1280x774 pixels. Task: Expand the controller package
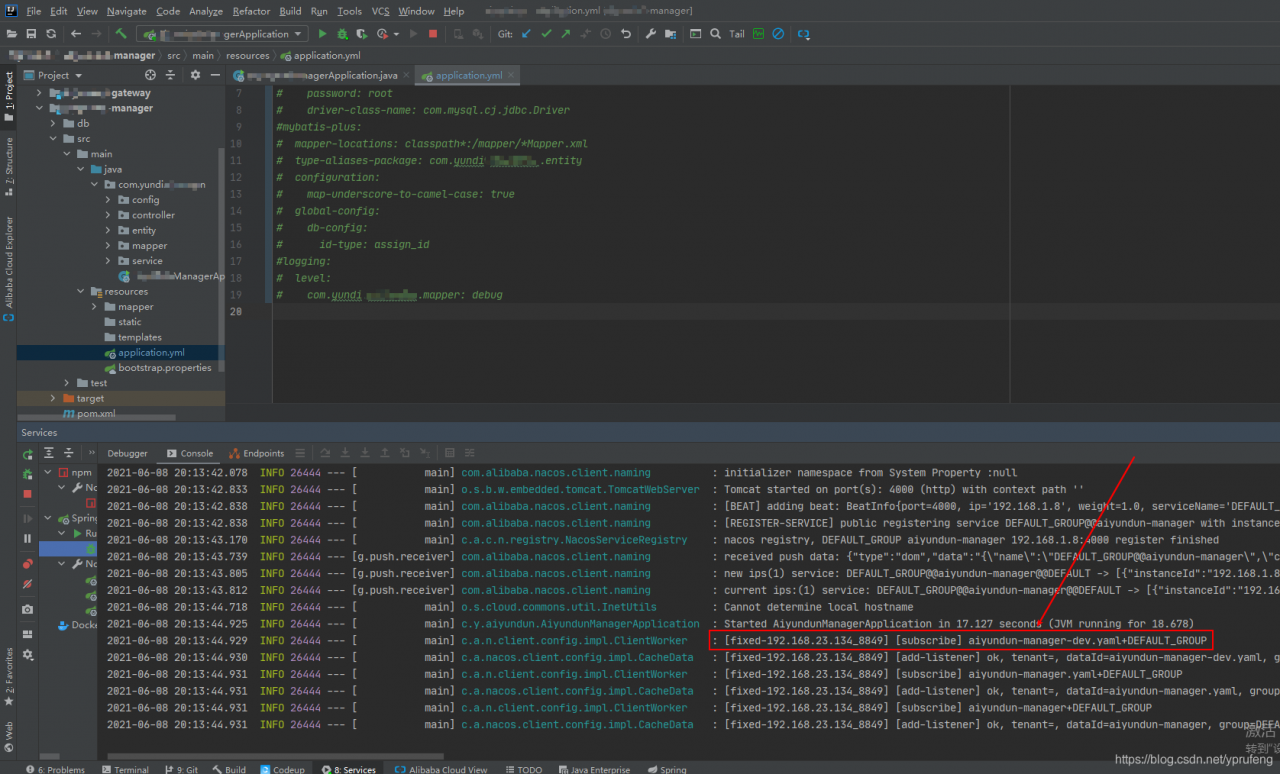(x=109, y=215)
